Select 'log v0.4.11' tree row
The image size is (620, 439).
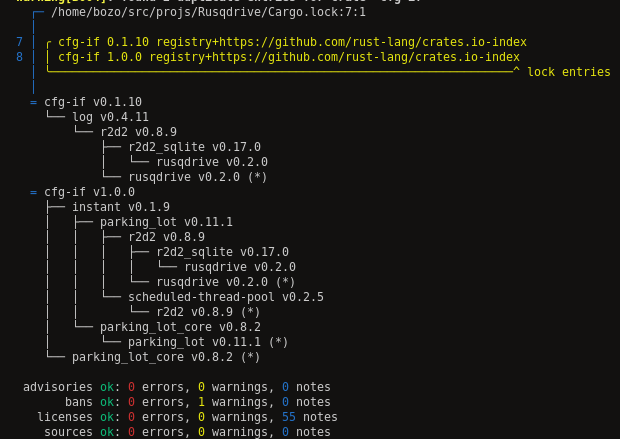tap(110, 117)
